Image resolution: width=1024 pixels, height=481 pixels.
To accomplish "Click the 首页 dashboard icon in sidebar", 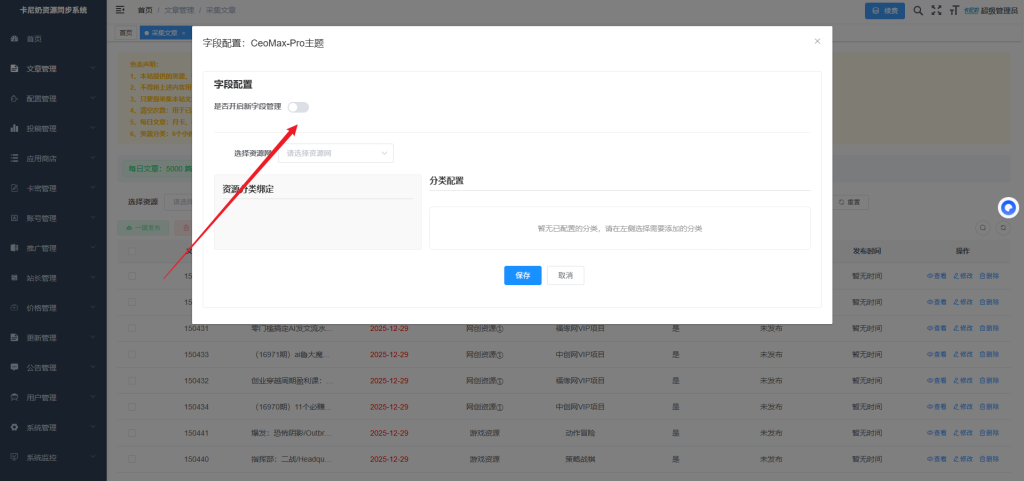I will point(14,39).
